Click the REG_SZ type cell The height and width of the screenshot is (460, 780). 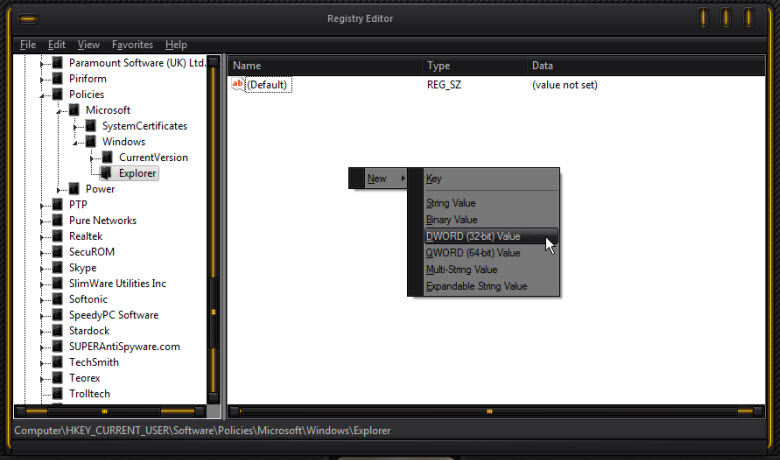444,85
